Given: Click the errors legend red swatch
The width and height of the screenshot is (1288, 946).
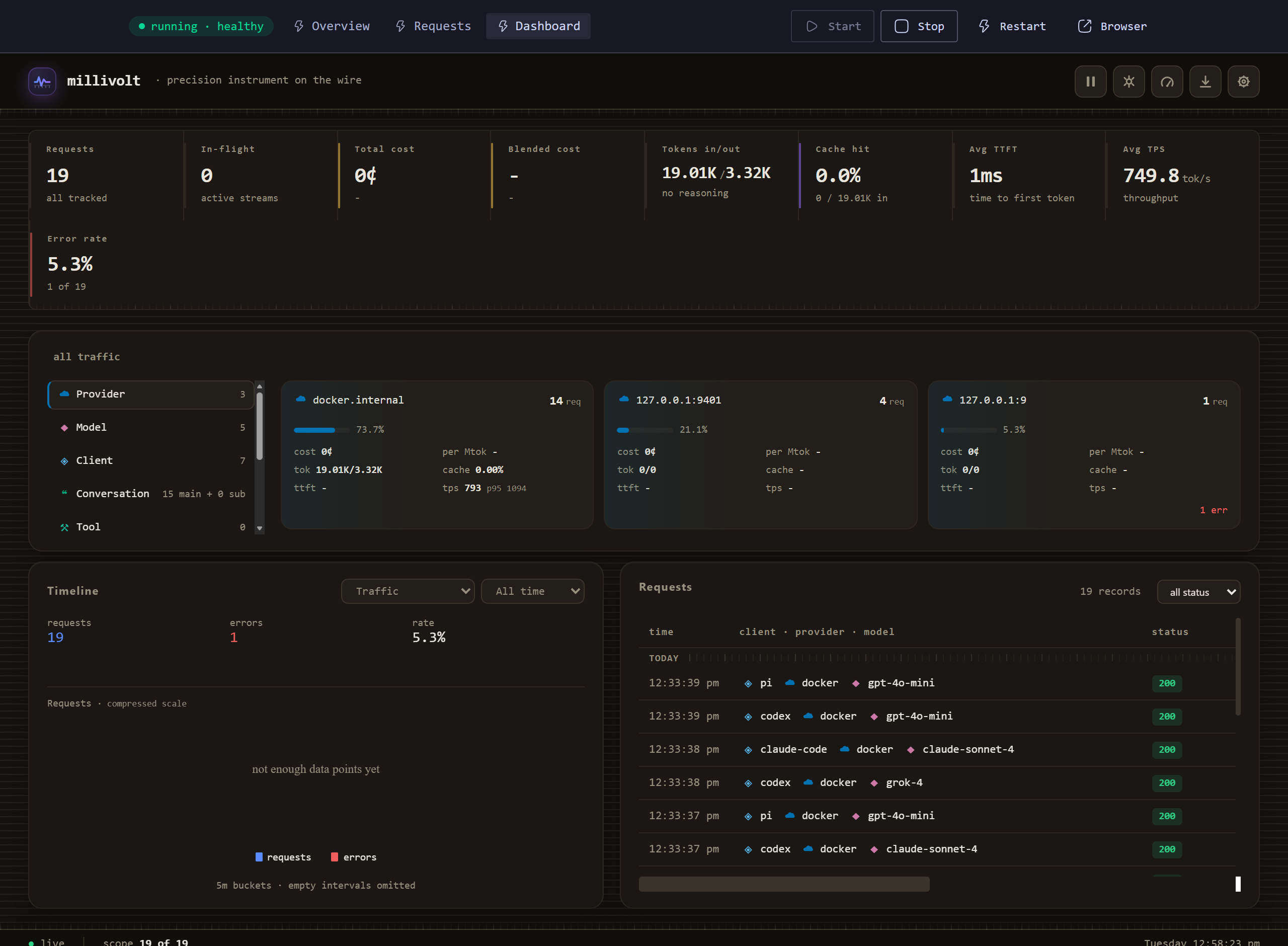Looking at the screenshot, I should coord(334,857).
